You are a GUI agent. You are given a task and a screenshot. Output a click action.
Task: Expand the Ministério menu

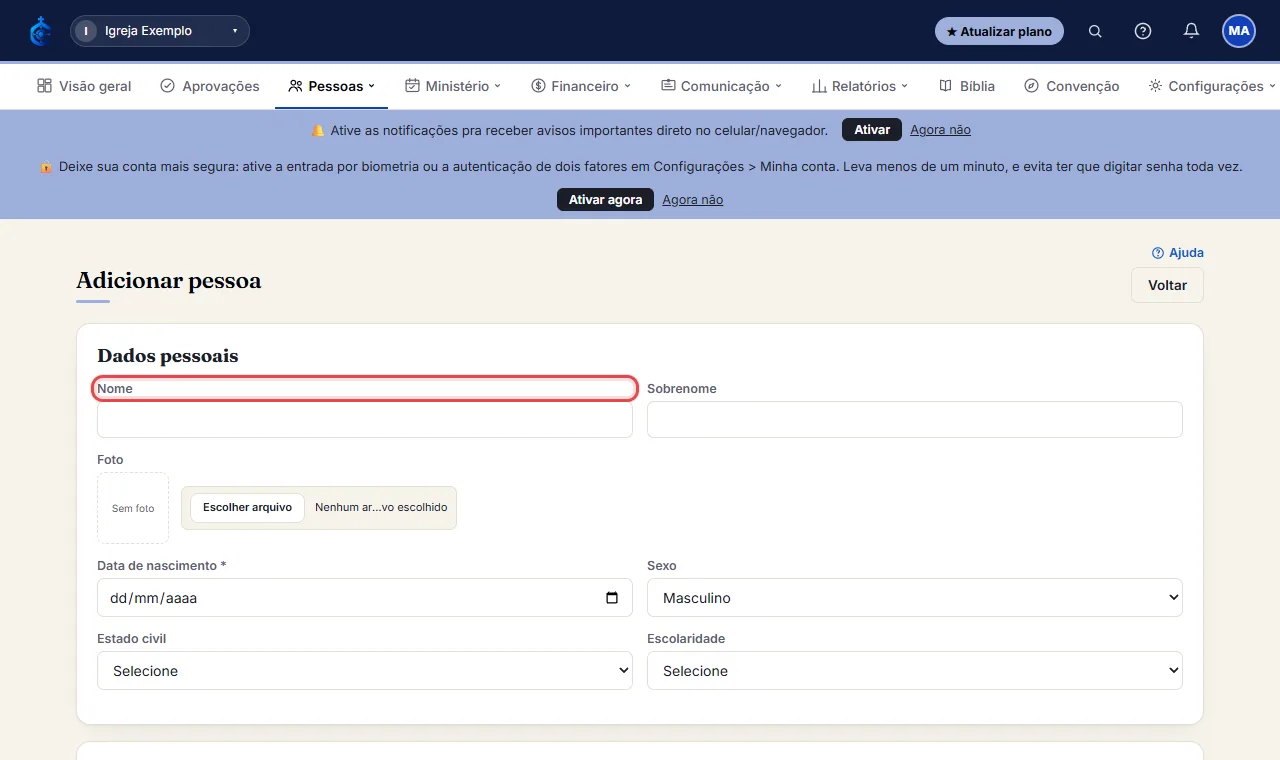[x=453, y=86]
